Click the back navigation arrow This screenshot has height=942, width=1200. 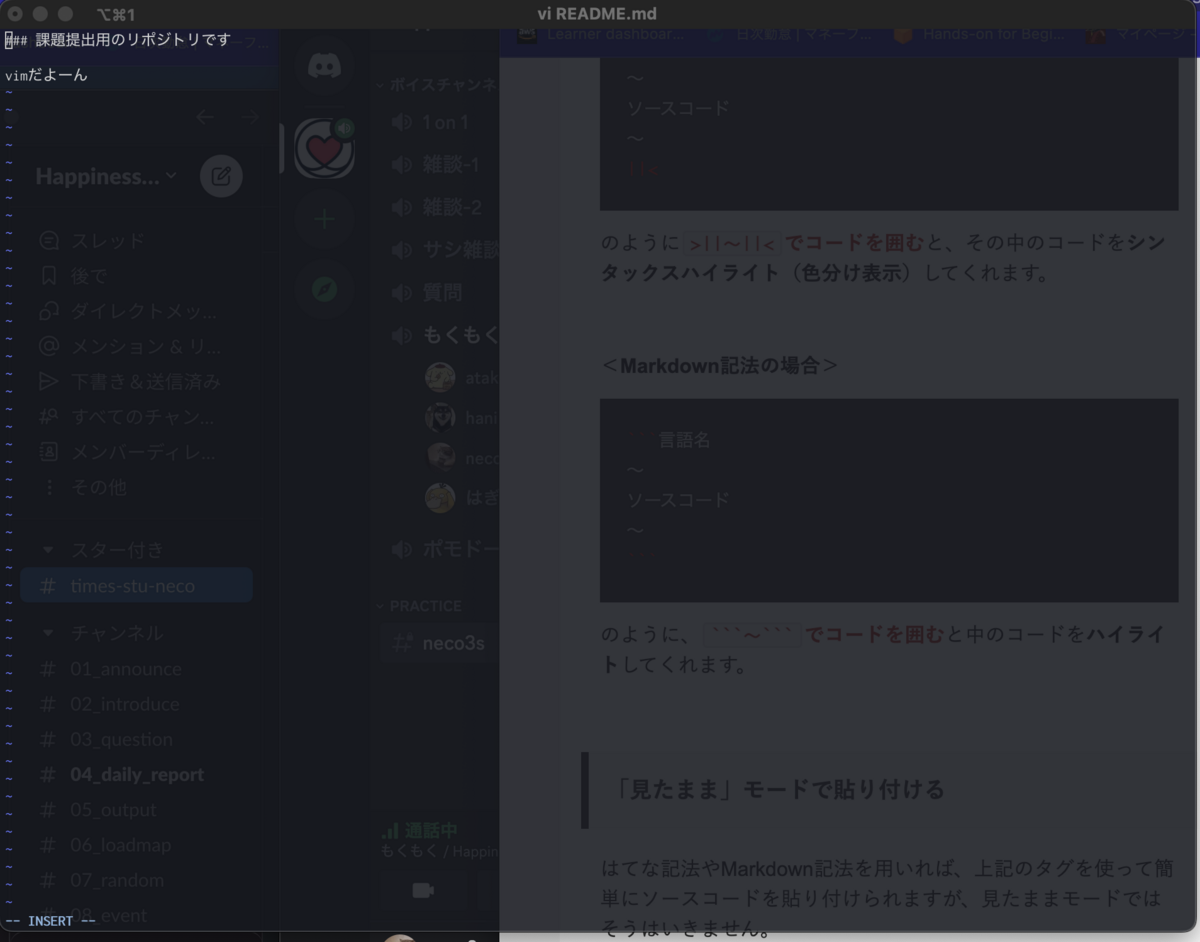click(205, 116)
